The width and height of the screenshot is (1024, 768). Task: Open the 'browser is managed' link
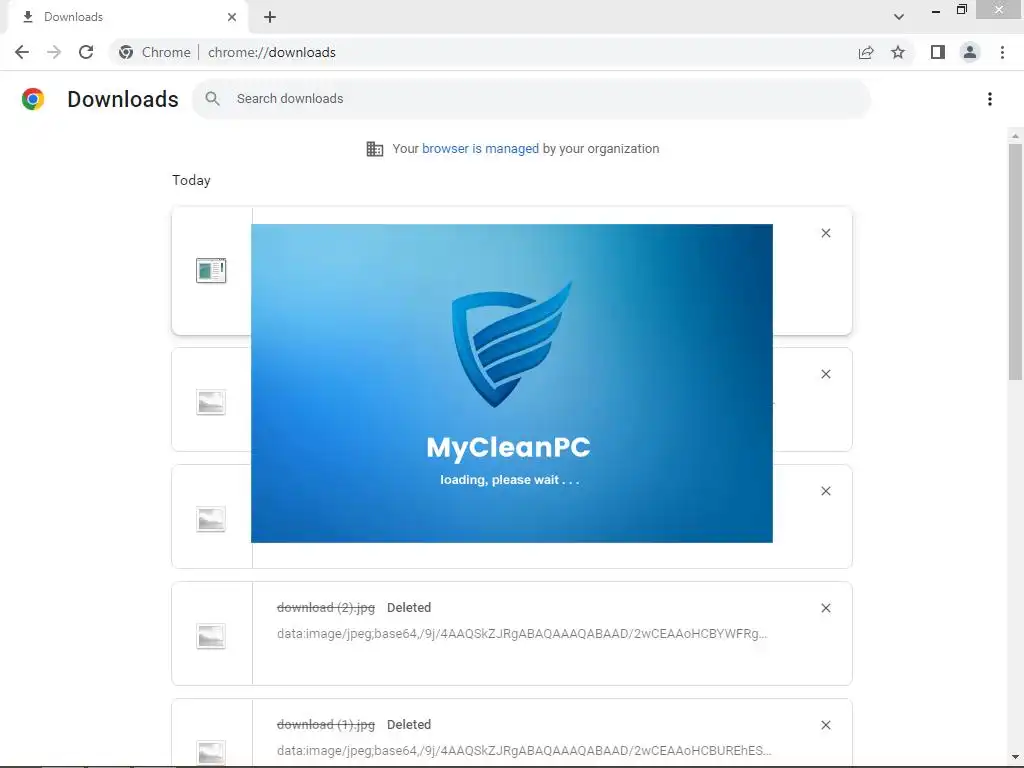(480, 149)
